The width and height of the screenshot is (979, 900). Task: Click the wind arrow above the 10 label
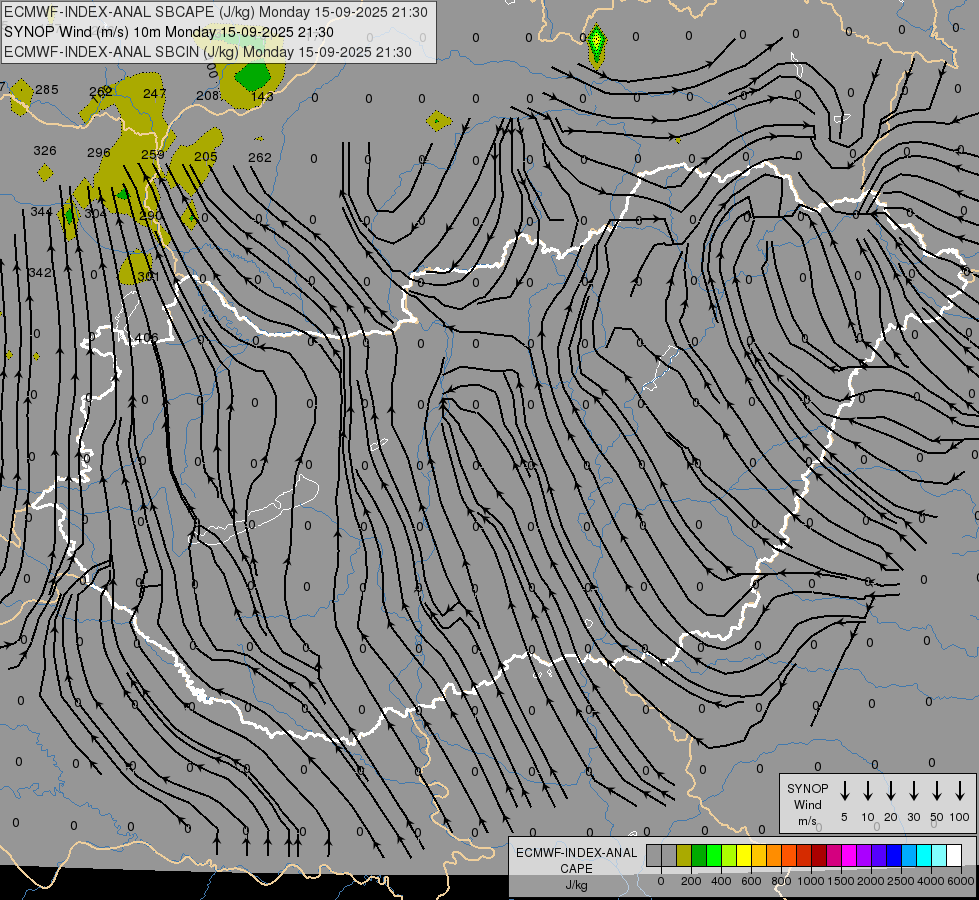pyautogui.click(x=868, y=791)
